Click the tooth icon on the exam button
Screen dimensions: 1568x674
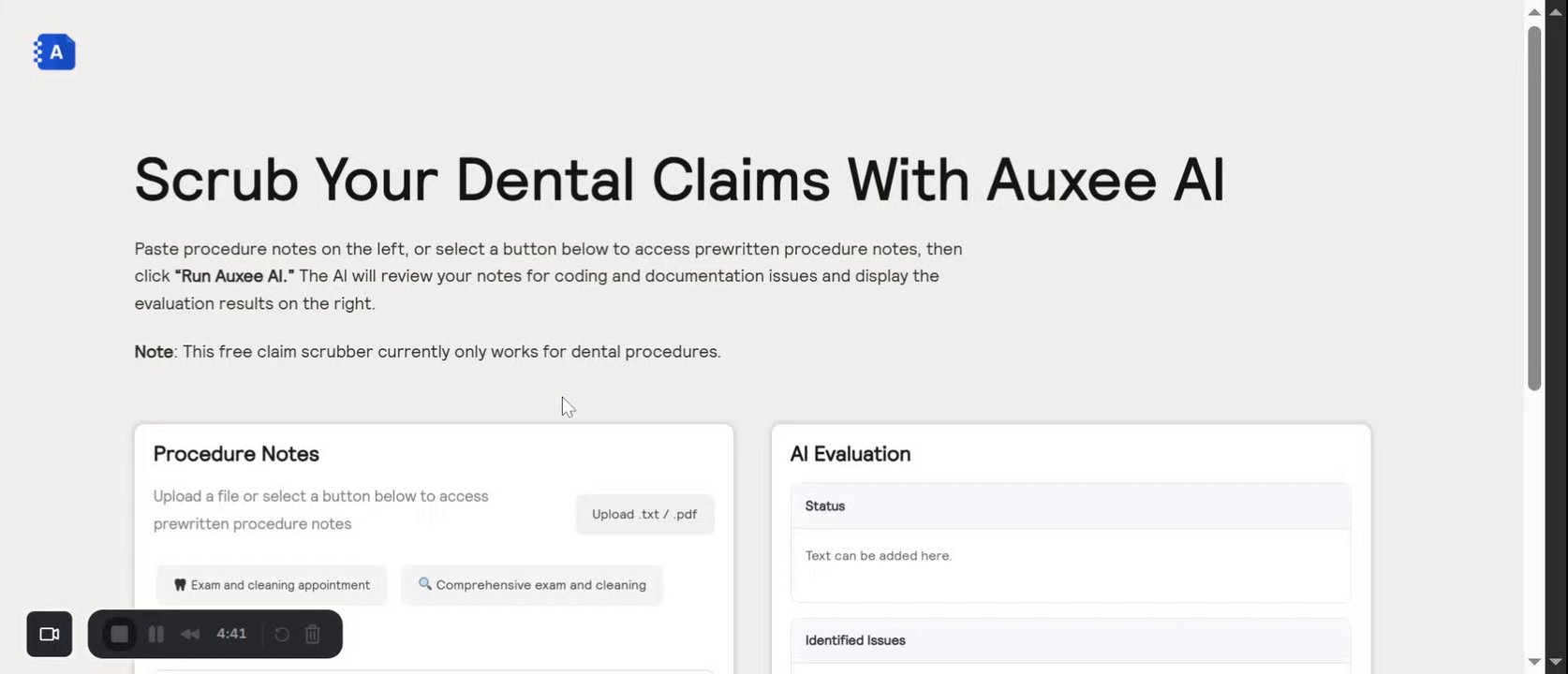click(x=180, y=585)
